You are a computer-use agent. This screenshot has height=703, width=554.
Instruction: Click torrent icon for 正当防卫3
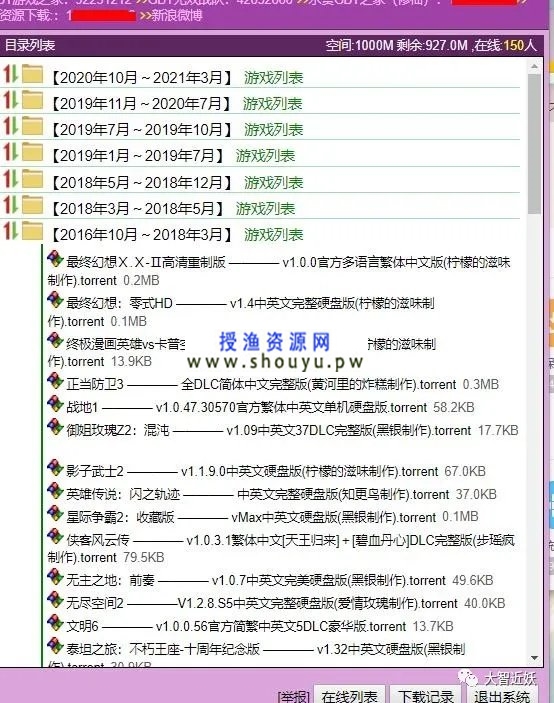(x=55, y=381)
